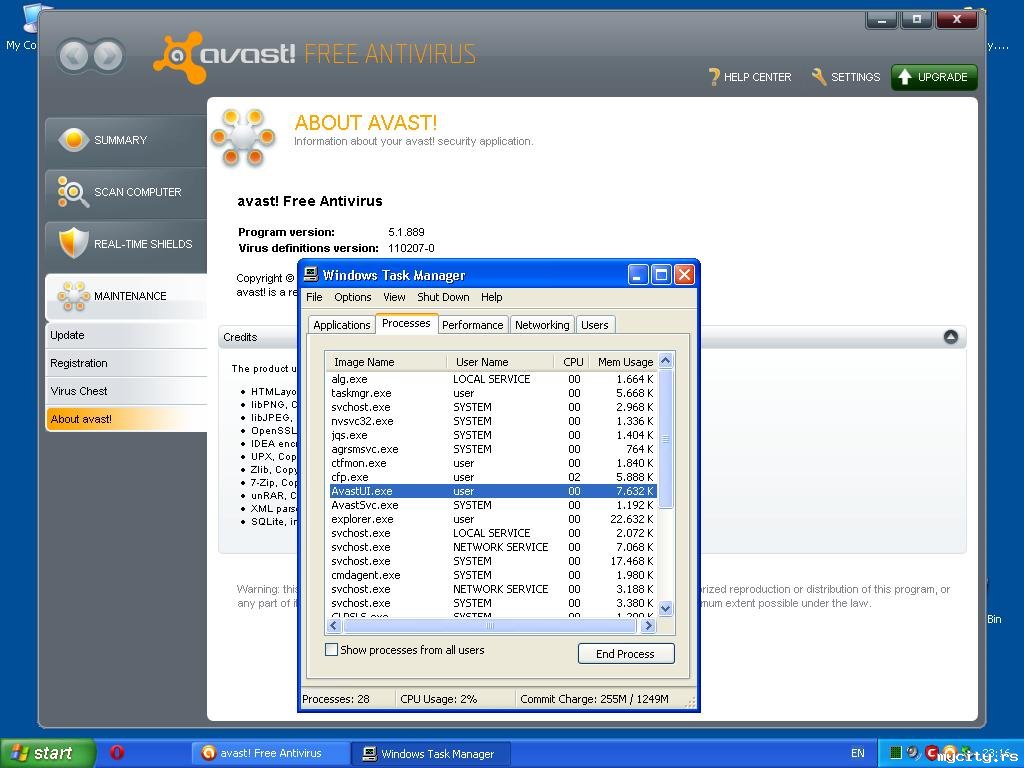Click the green Upgrade button
The image size is (1024, 768).
934,77
